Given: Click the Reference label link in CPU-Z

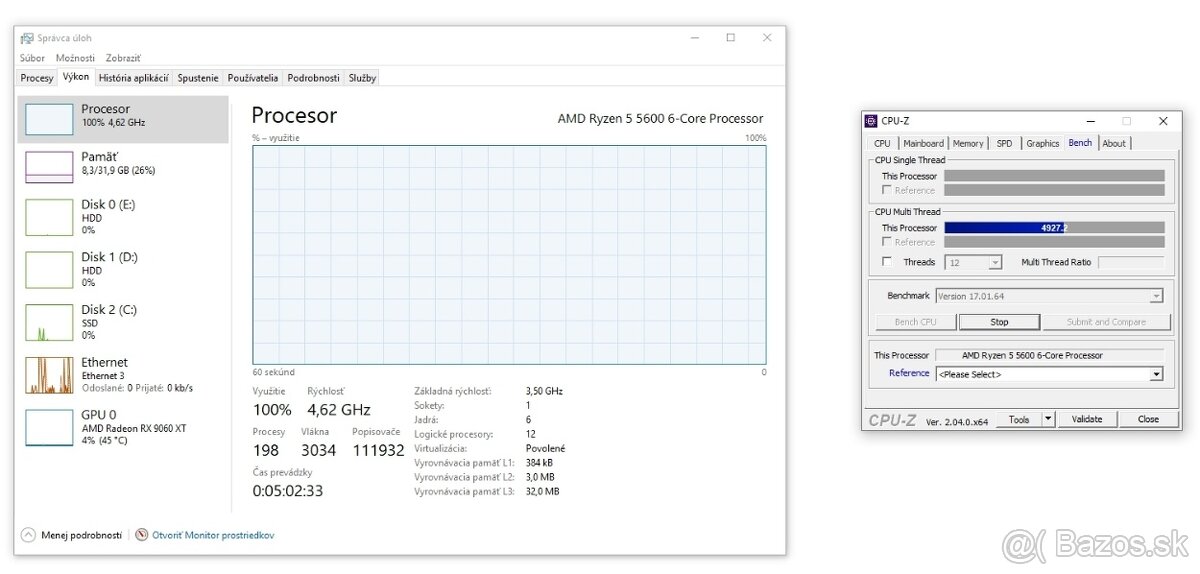Looking at the screenshot, I should [909, 373].
